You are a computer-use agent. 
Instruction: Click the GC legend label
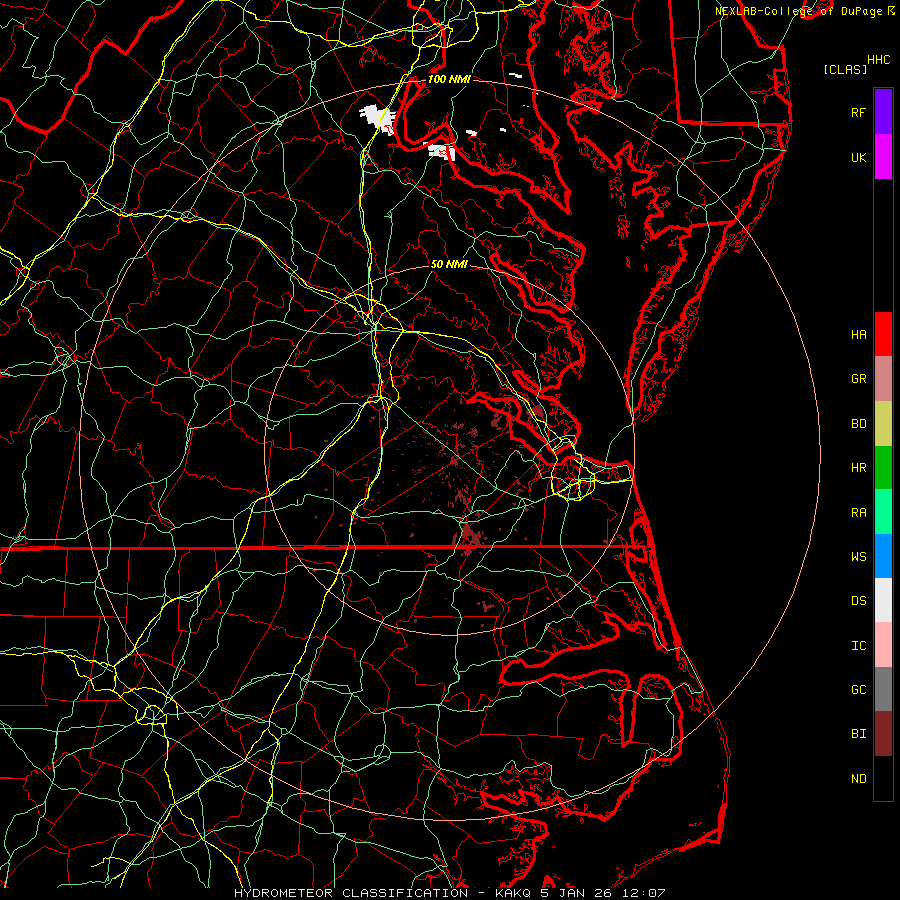[x=858, y=690]
